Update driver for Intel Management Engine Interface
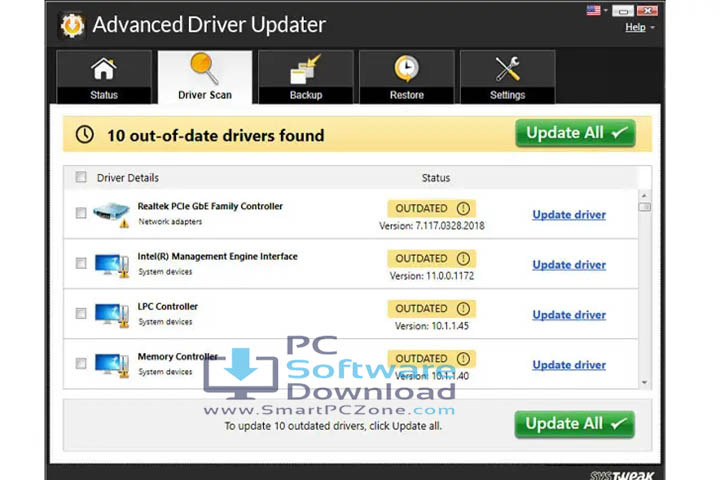Screen dimensions: 720x480 pos(569,265)
